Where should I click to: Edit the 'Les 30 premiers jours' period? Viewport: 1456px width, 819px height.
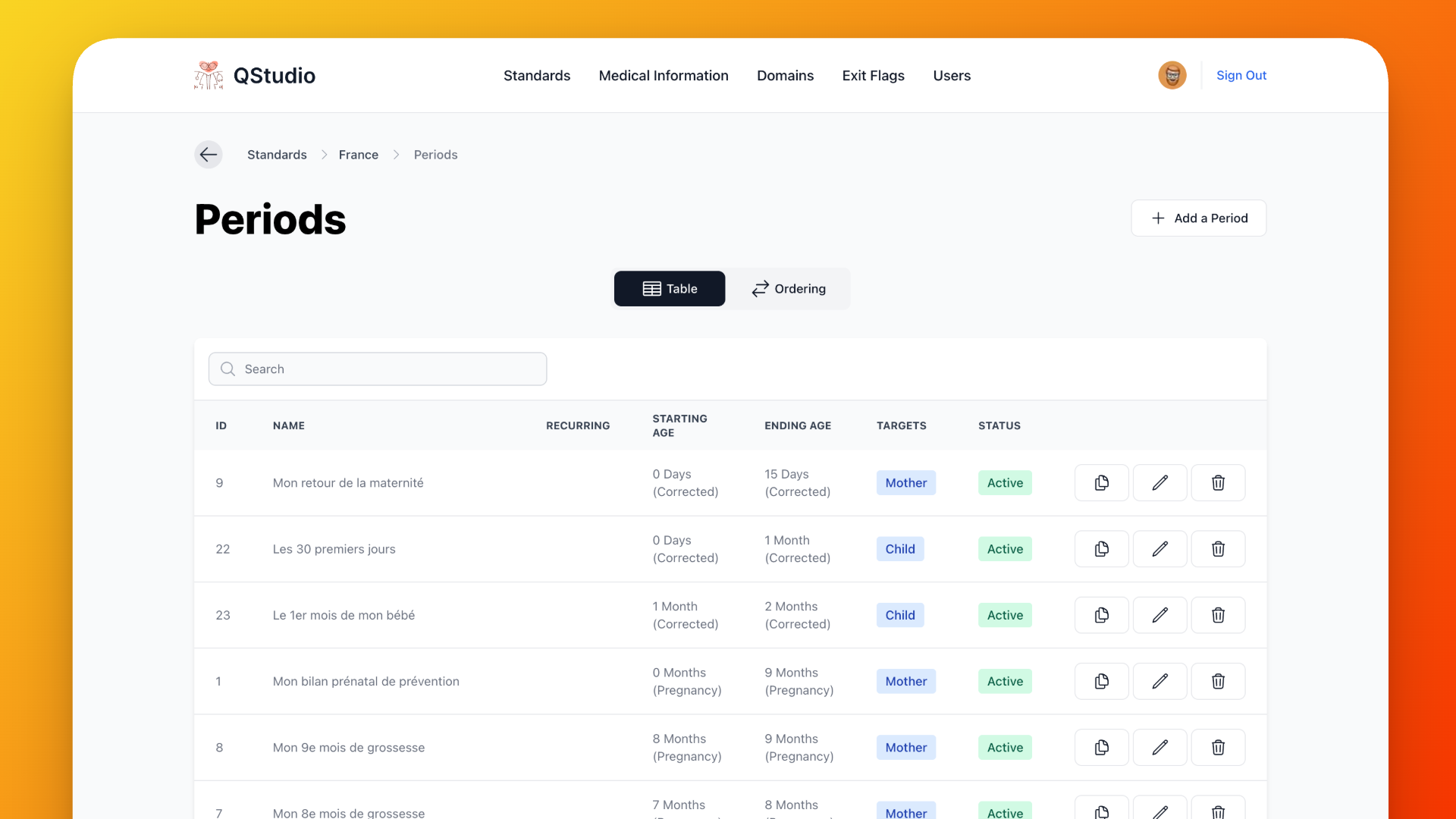(1160, 549)
